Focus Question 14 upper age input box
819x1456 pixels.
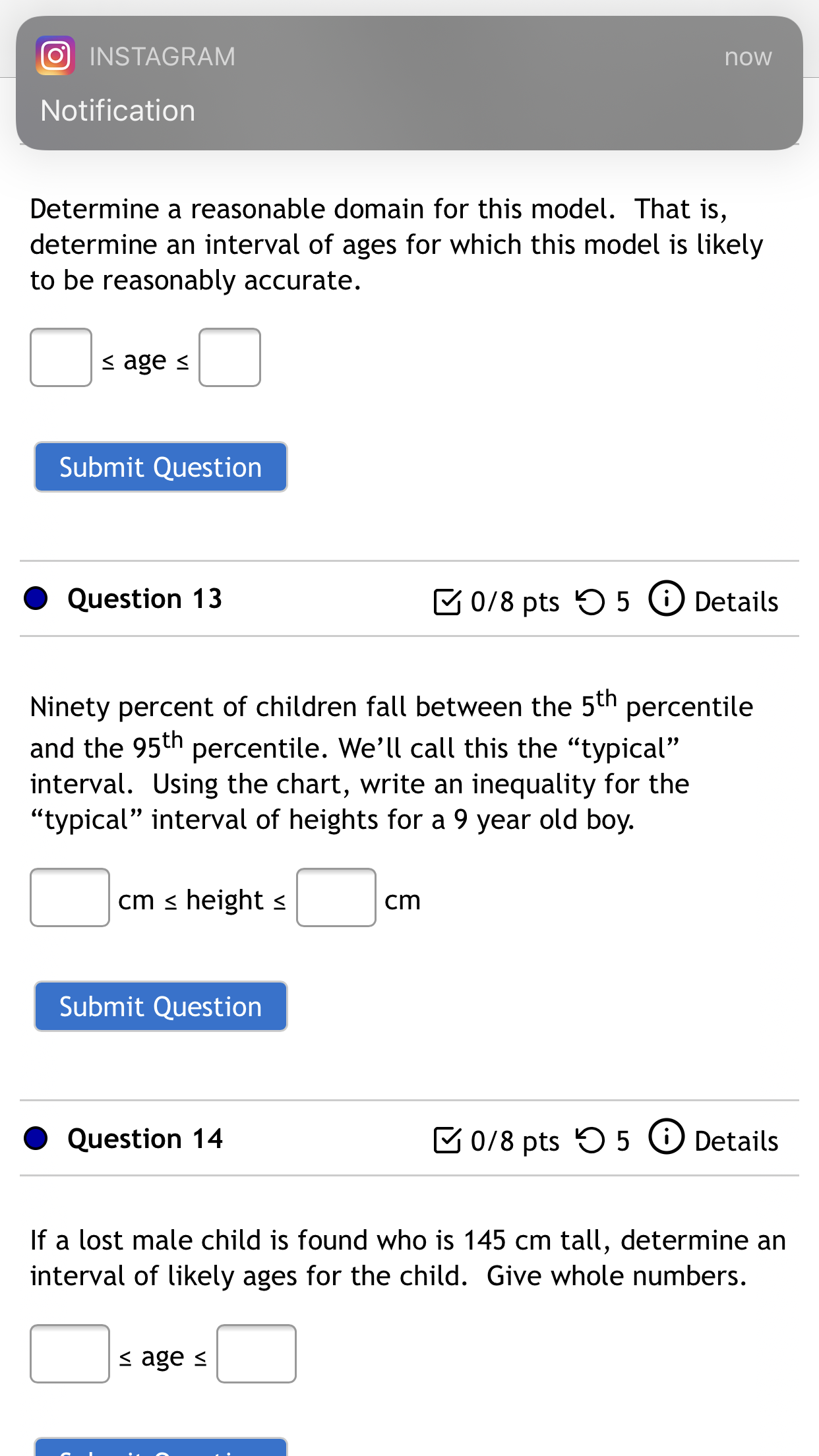pyautogui.click(x=257, y=1354)
